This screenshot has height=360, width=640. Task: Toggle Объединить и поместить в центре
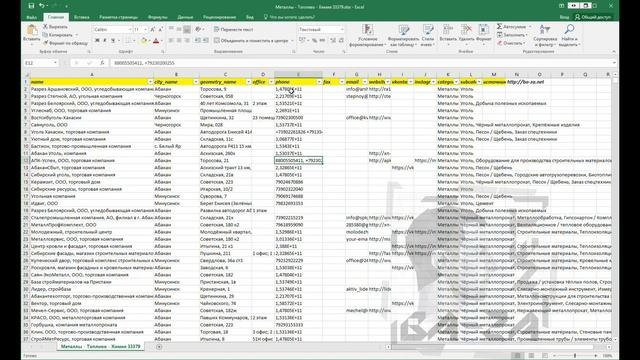pyautogui.click(x=252, y=40)
